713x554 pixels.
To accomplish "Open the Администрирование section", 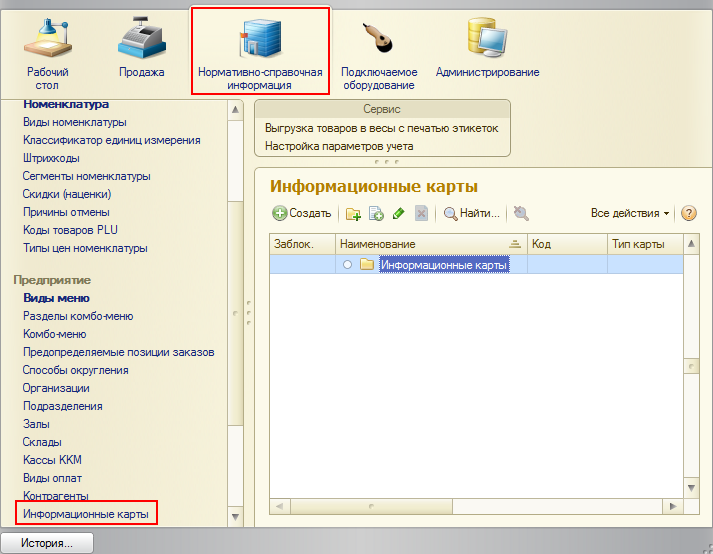I will (x=487, y=50).
